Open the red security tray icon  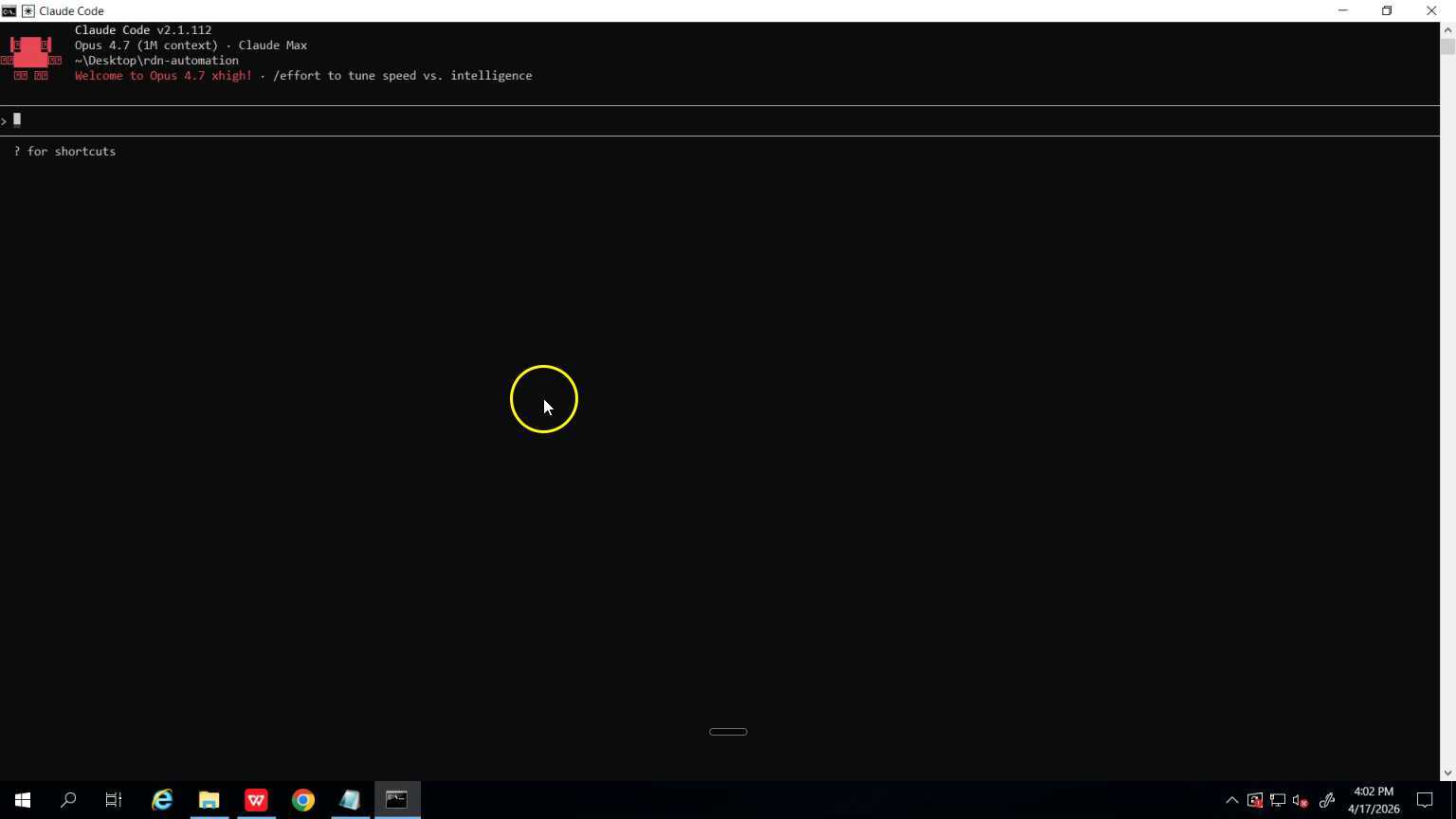1254,800
